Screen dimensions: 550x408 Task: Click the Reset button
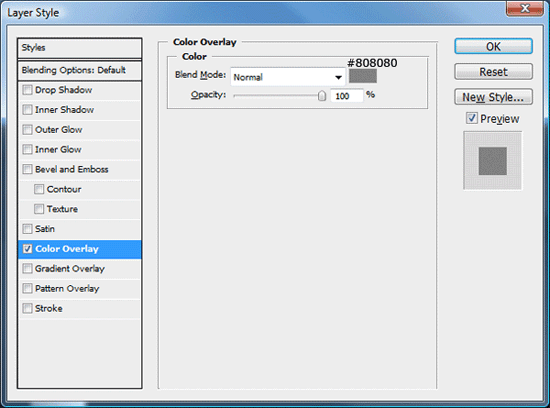click(x=493, y=72)
